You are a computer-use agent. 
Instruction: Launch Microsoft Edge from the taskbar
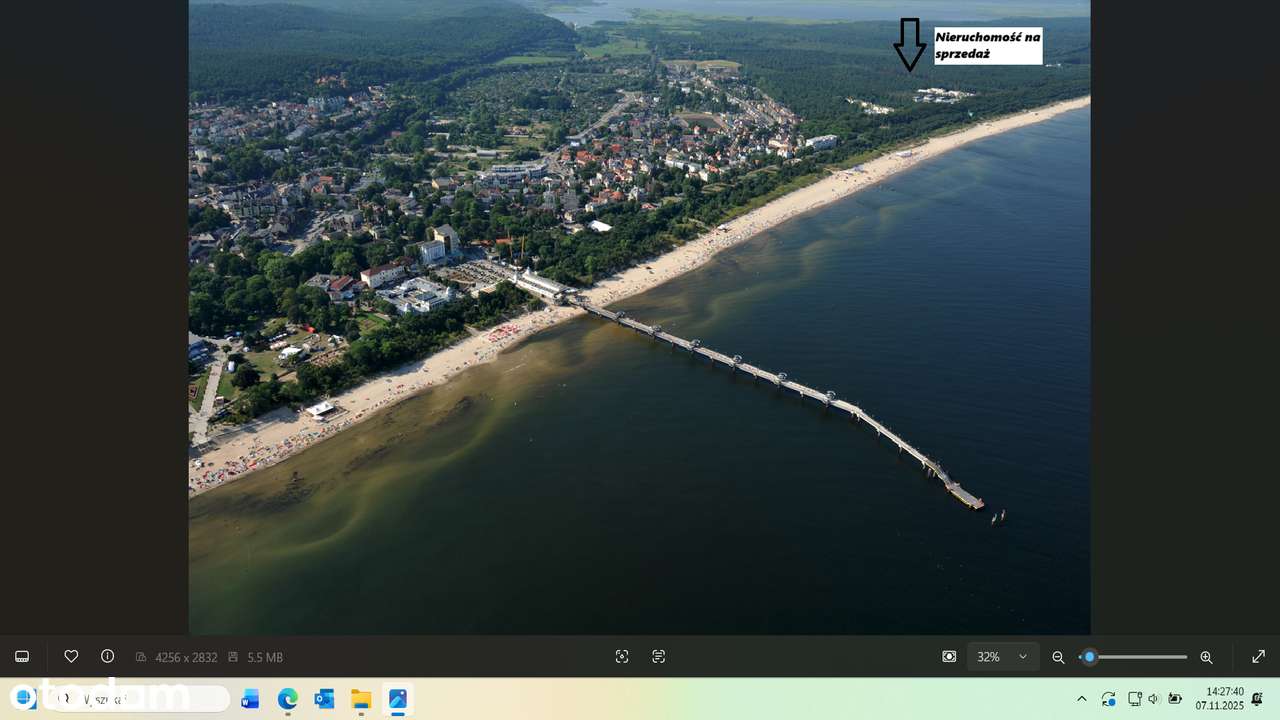pos(287,699)
